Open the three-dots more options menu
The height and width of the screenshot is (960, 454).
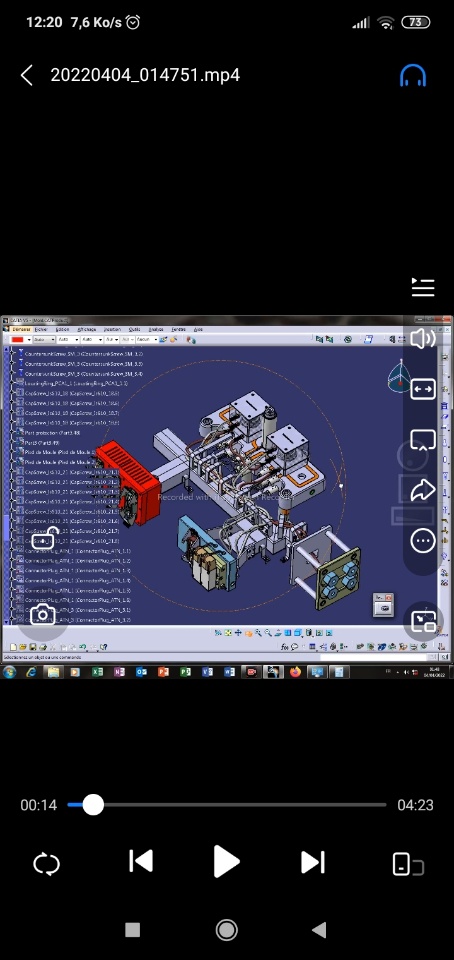pyautogui.click(x=423, y=541)
